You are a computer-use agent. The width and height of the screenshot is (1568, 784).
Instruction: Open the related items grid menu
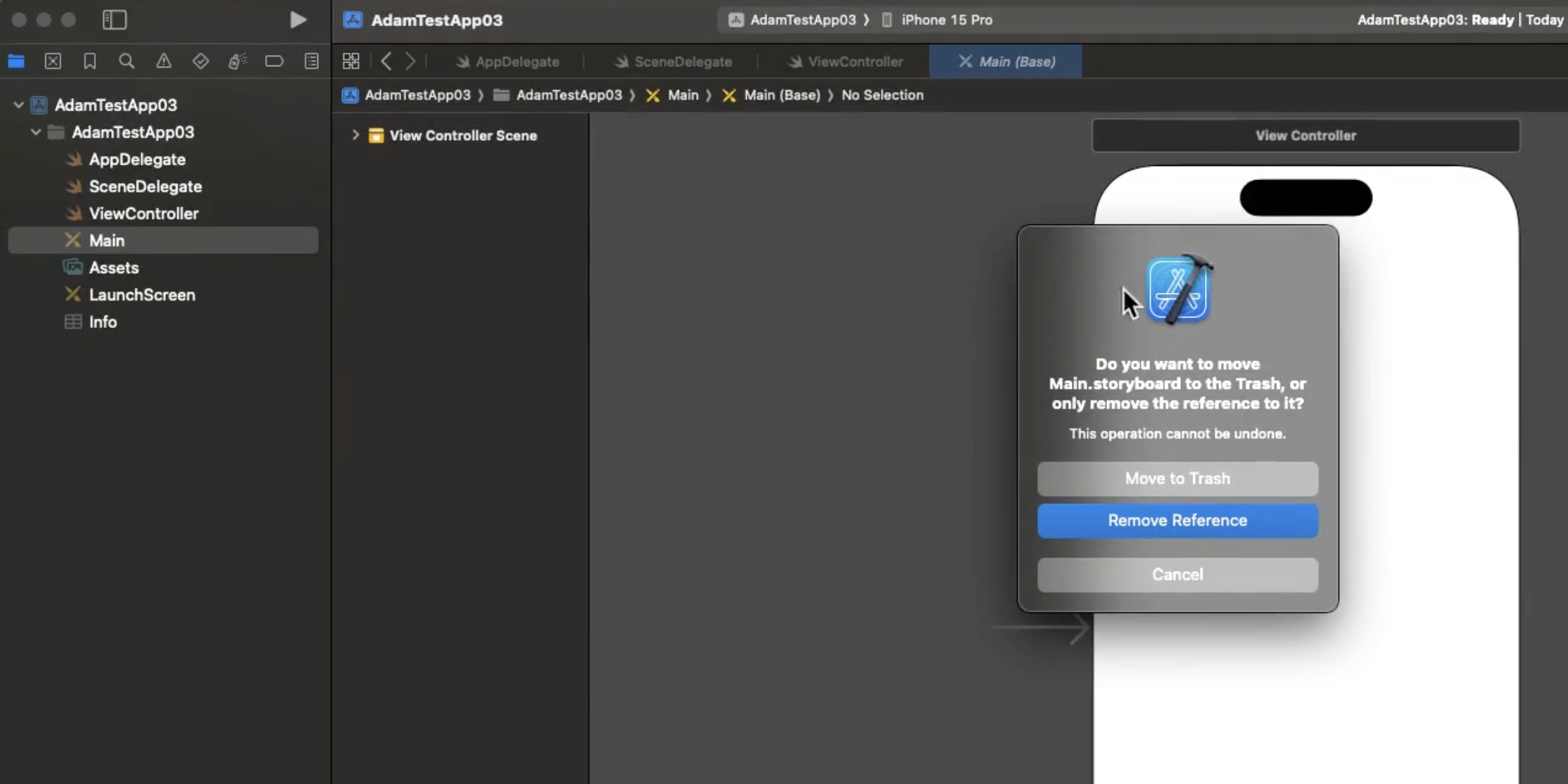click(x=350, y=61)
